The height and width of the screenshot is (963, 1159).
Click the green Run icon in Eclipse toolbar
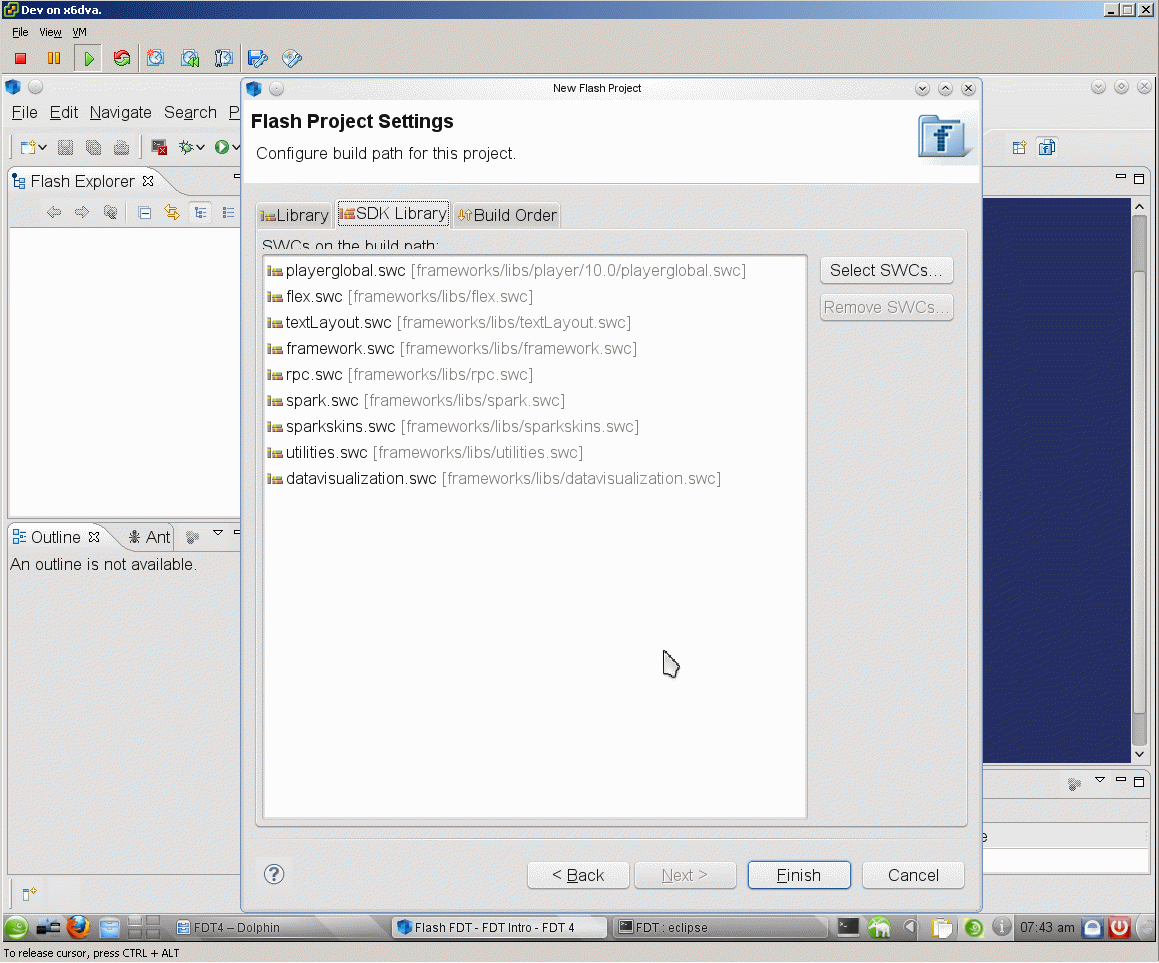(x=222, y=147)
